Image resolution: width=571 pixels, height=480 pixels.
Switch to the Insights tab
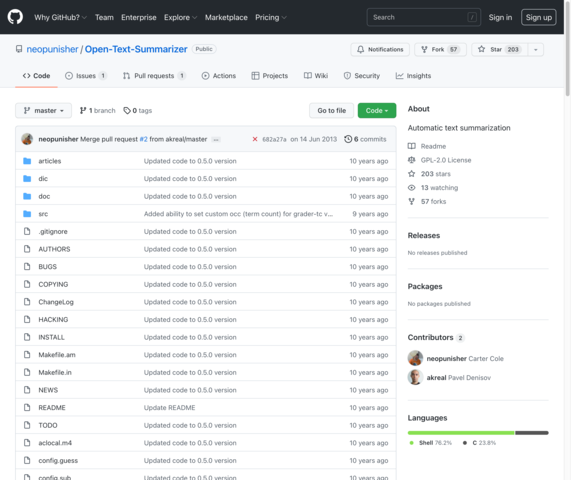point(413,76)
